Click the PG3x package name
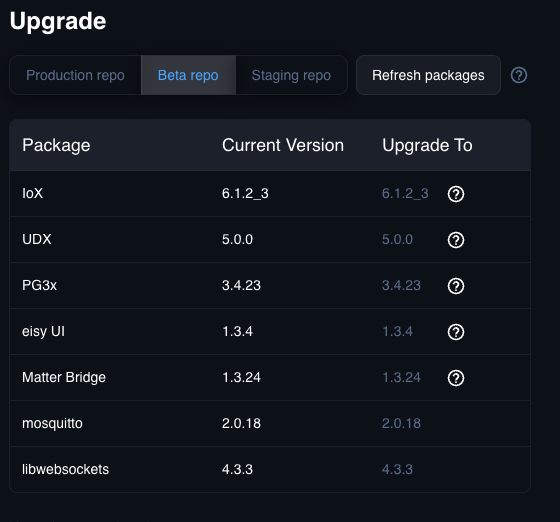 (39, 286)
